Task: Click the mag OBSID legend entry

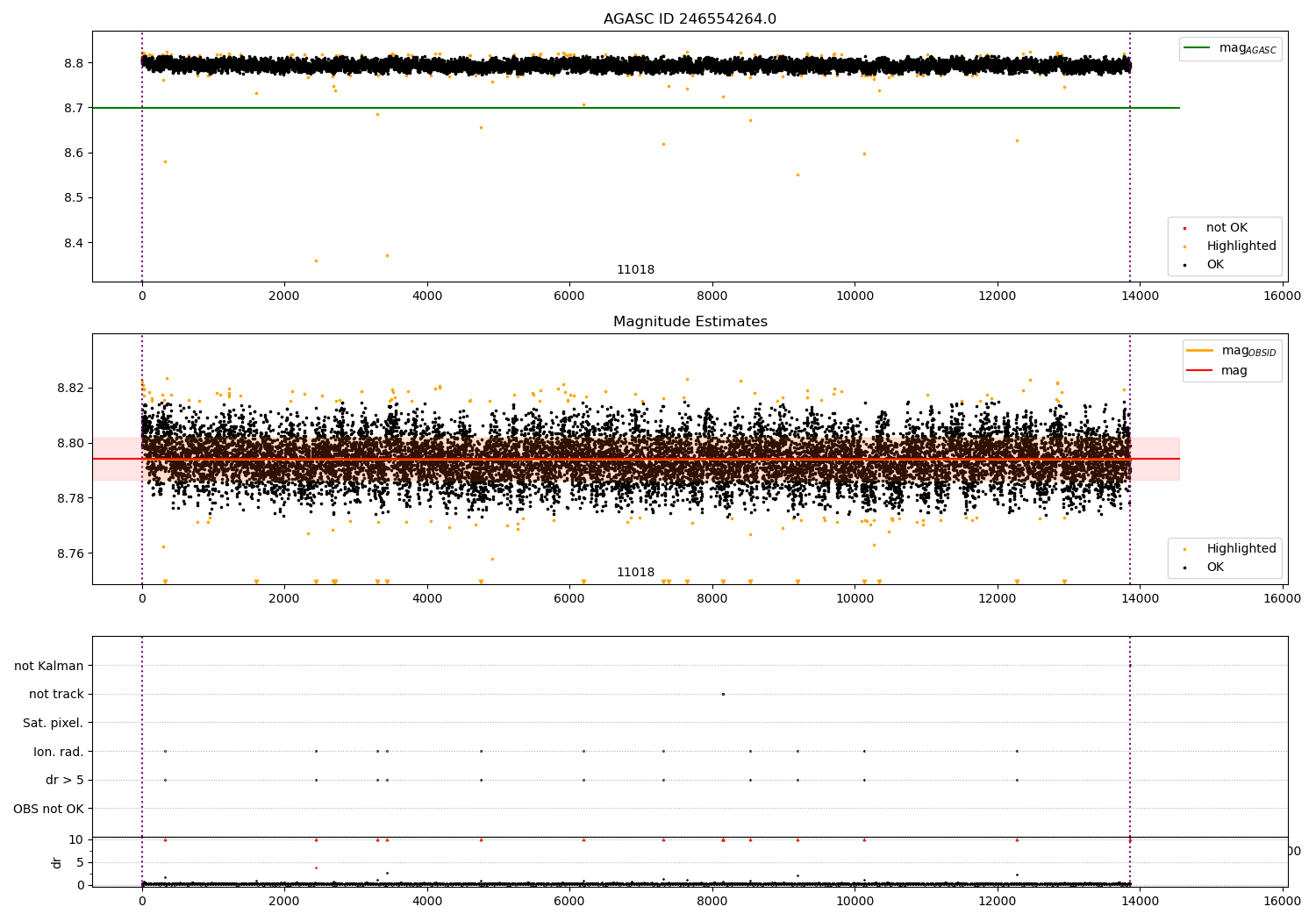Action: click(x=1232, y=351)
